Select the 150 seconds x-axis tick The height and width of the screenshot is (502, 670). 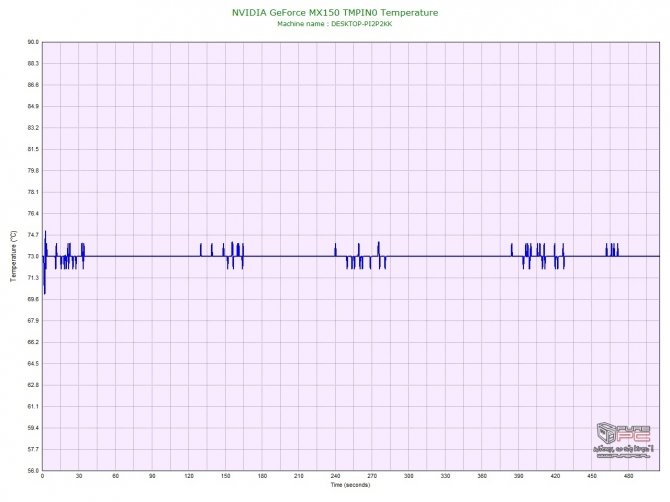pos(226,476)
